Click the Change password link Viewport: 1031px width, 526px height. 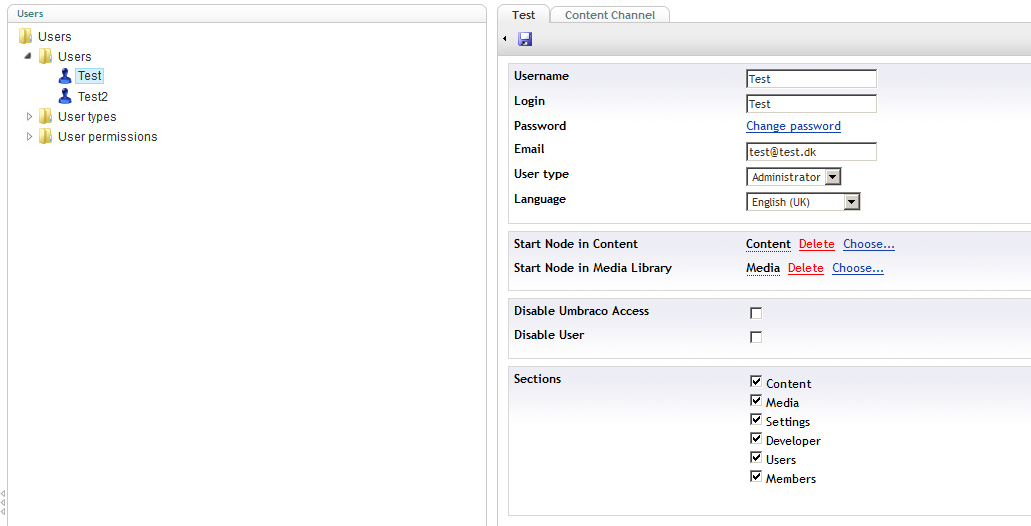793,126
